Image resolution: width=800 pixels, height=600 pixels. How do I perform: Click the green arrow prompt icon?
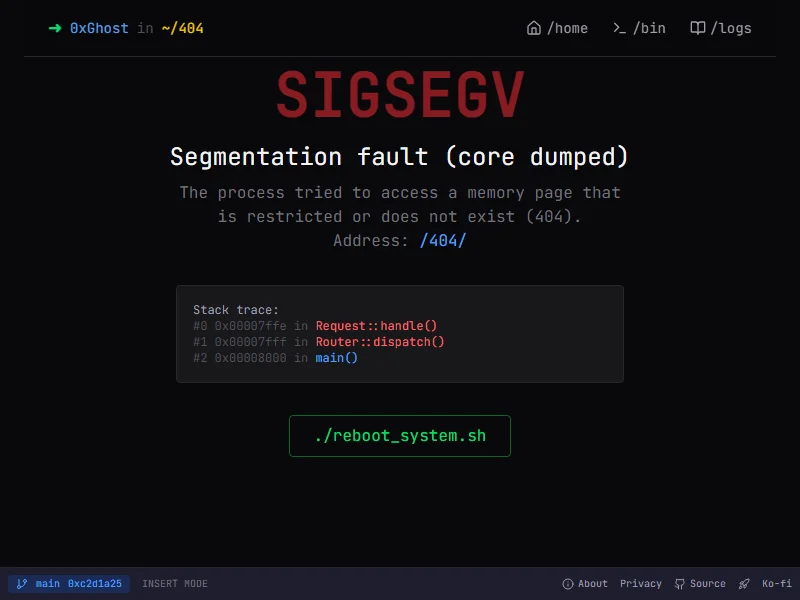click(x=55, y=28)
